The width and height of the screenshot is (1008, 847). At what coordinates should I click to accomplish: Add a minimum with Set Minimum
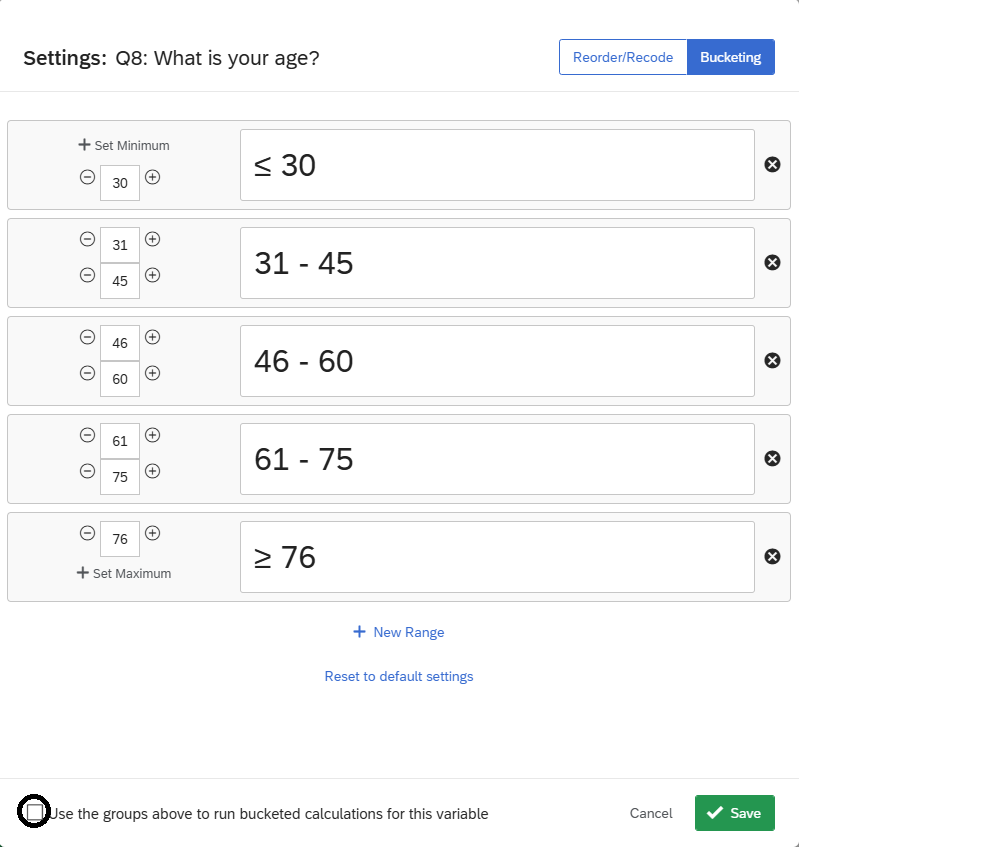pos(123,145)
